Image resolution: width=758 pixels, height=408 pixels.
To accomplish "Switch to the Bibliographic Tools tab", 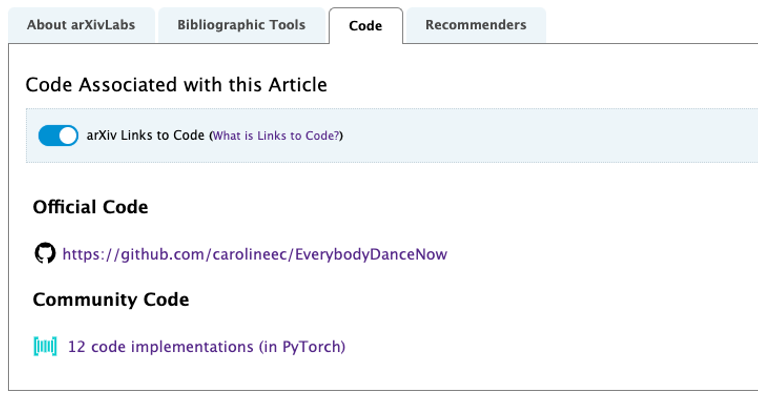I will [x=241, y=25].
